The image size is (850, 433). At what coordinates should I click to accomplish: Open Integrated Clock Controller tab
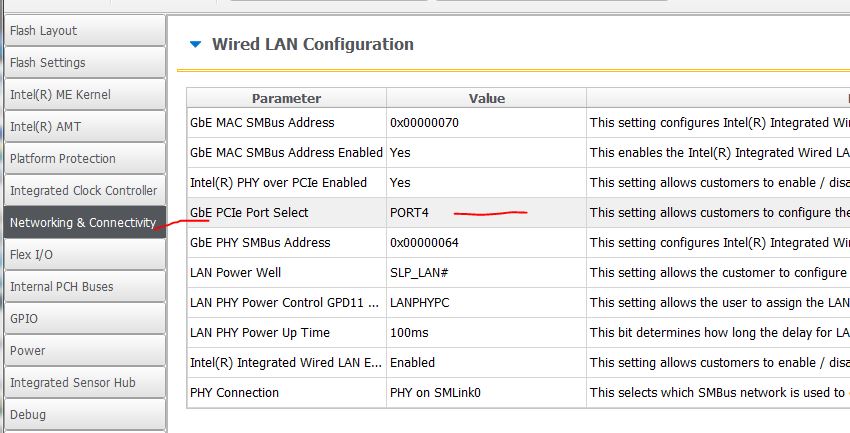click(82, 190)
